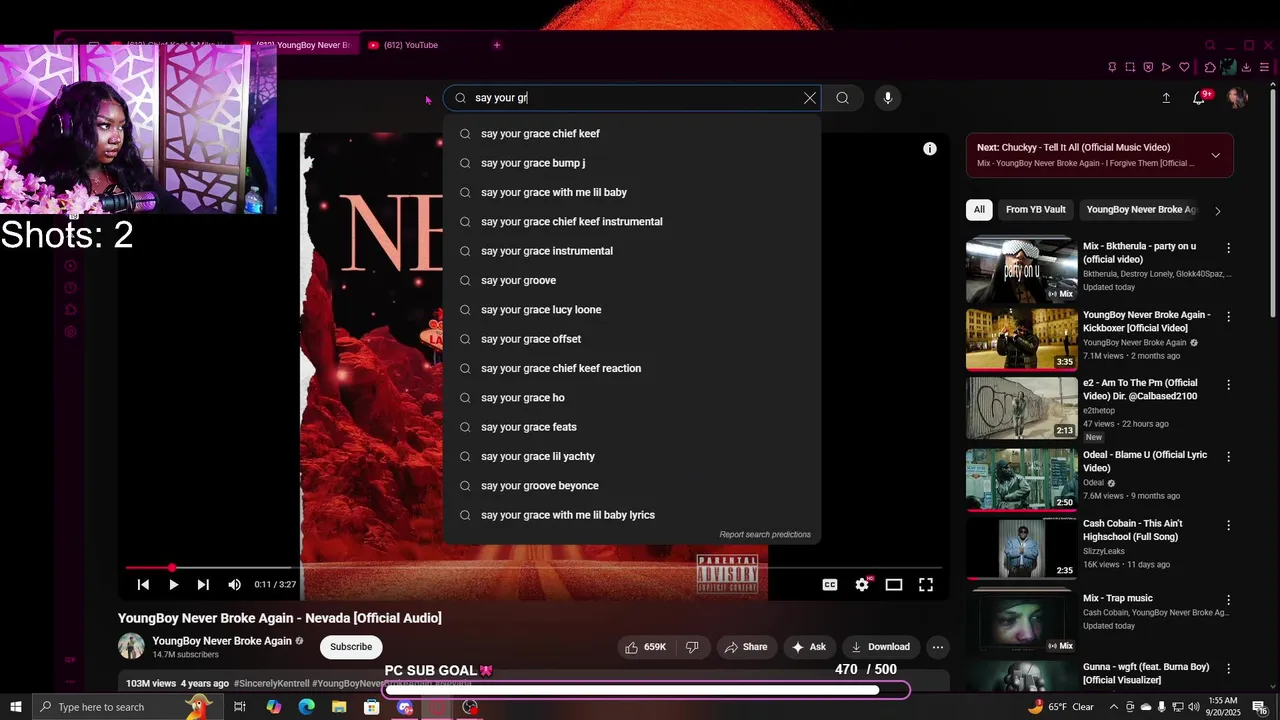Seek on the video progress bar
The width and height of the screenshot is (1280, 720).
pyautogui.click(x=534, y=568)
